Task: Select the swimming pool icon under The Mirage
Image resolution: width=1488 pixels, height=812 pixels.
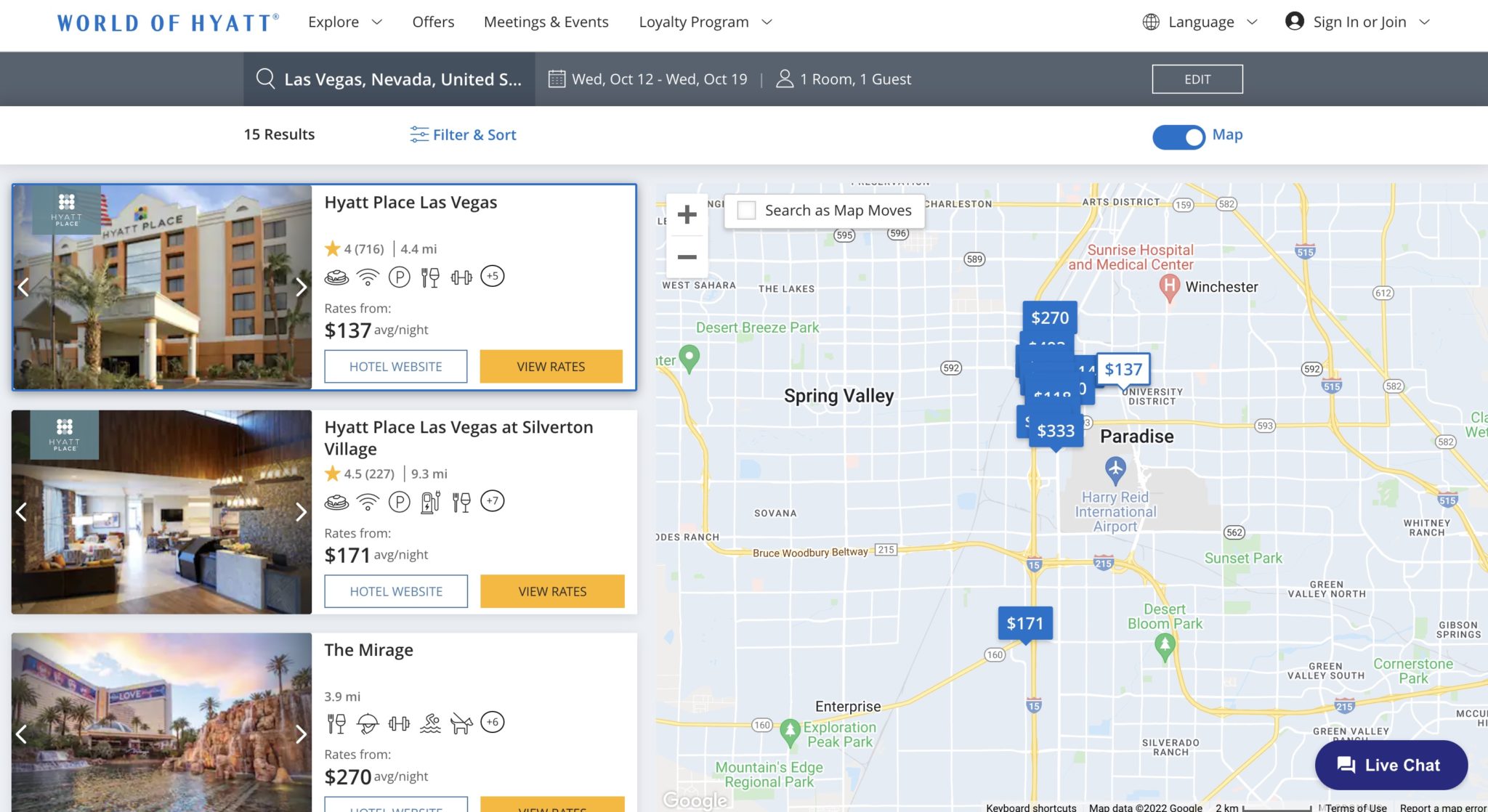Action: (430, 723)
